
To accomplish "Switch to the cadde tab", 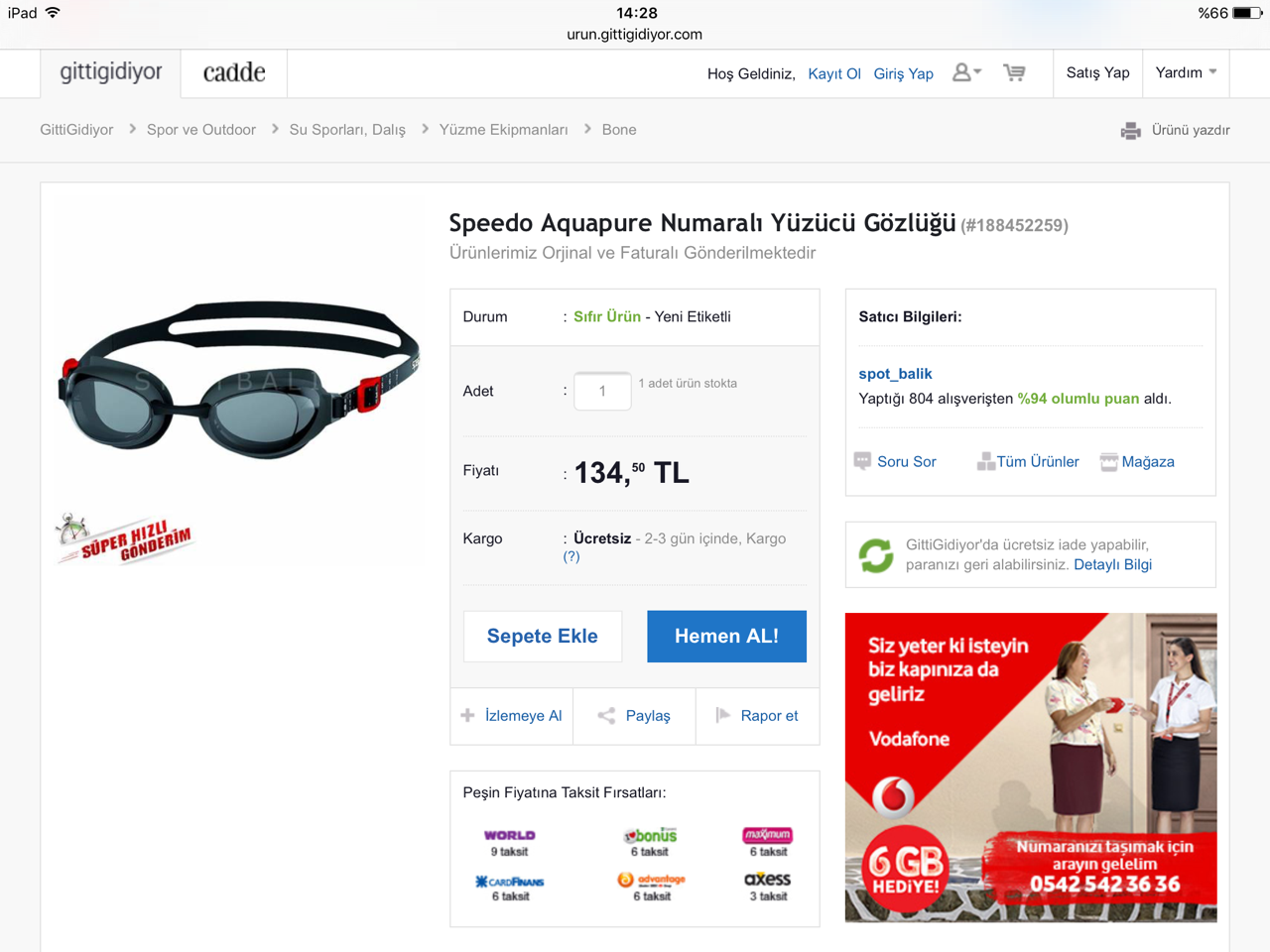I will [234, 72].
